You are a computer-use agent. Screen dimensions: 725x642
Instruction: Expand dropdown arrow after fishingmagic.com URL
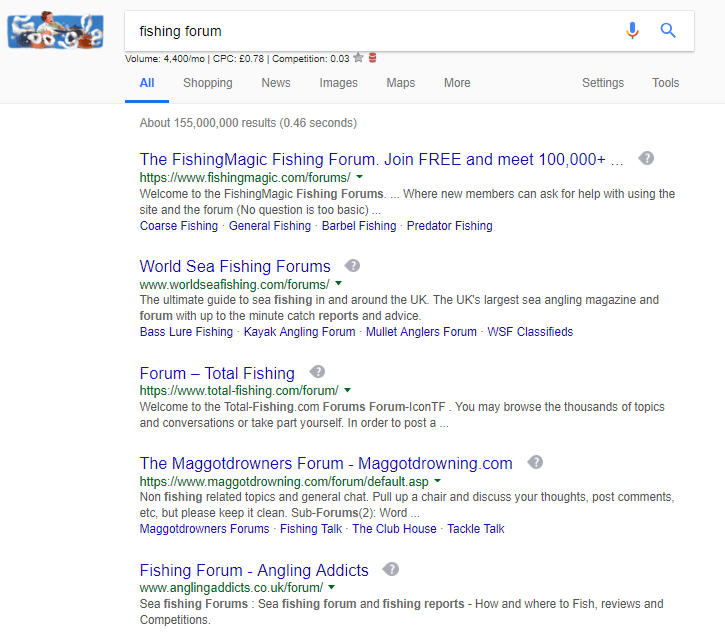click(360, 177)
